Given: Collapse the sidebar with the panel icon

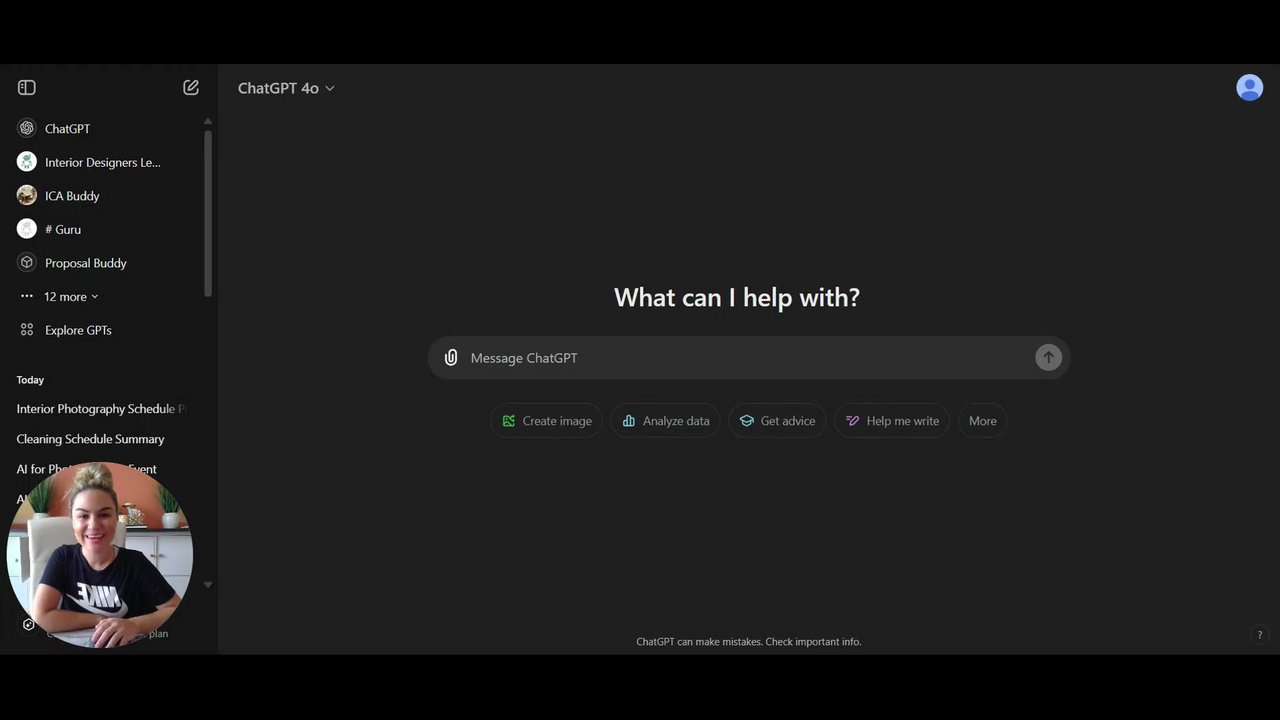Looking at the screenshot, I should [x=27, y=88].
